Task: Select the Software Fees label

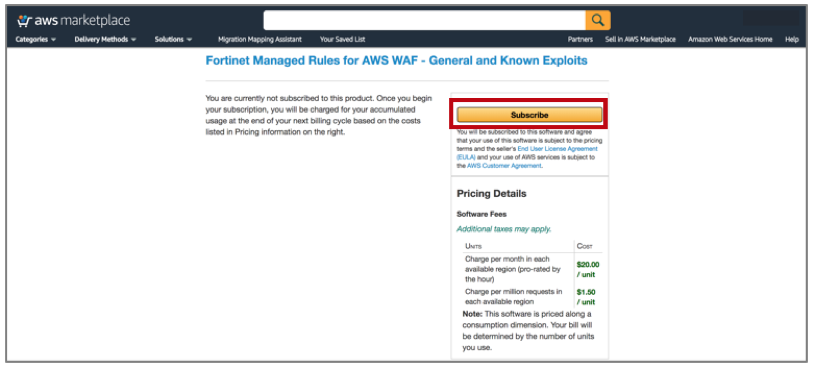Action: pos(481,214)
